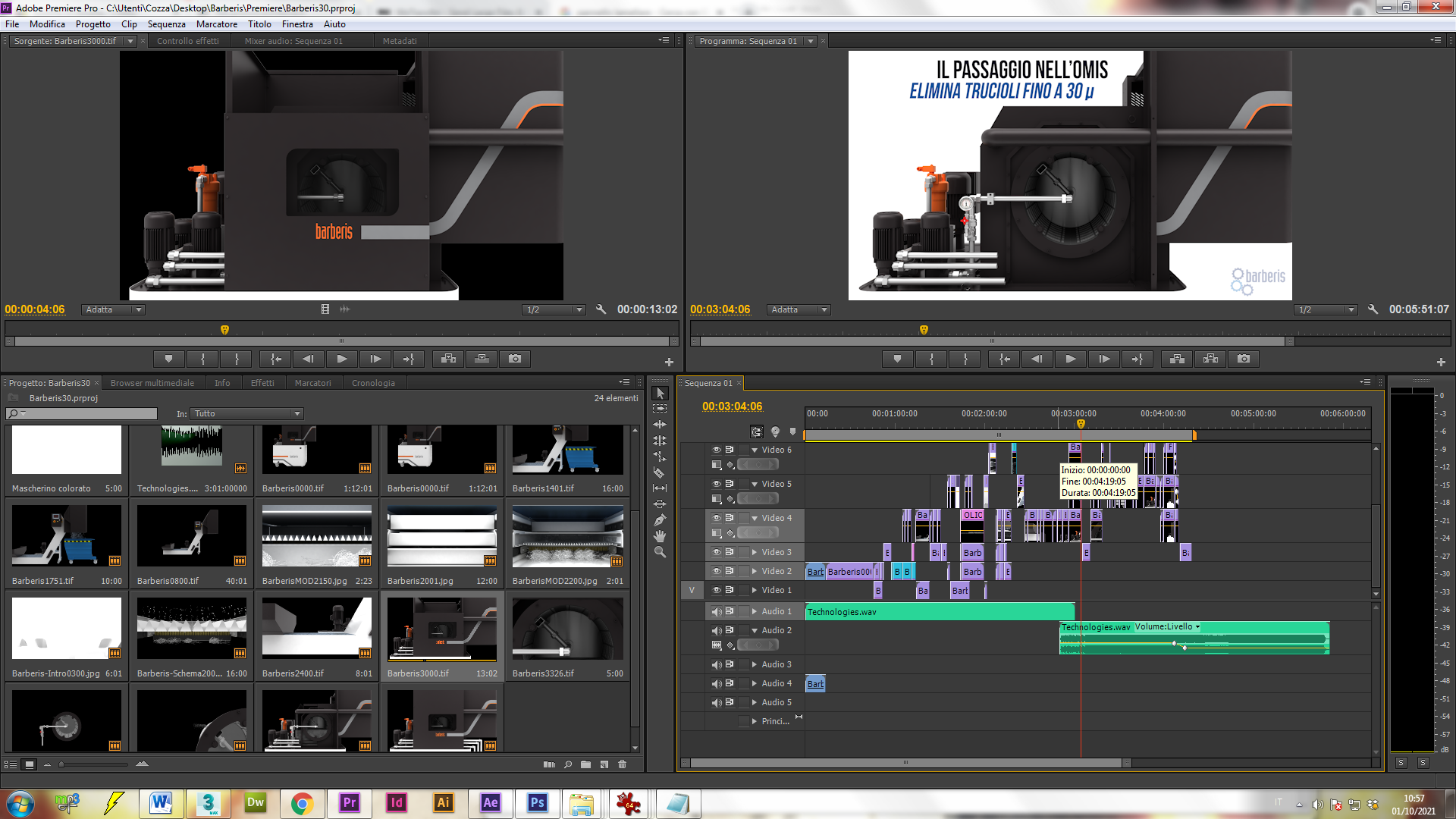Viewport: 1456px width, 819px height.
Task: Select the Slide tool
Action: (x=660, y=504)
